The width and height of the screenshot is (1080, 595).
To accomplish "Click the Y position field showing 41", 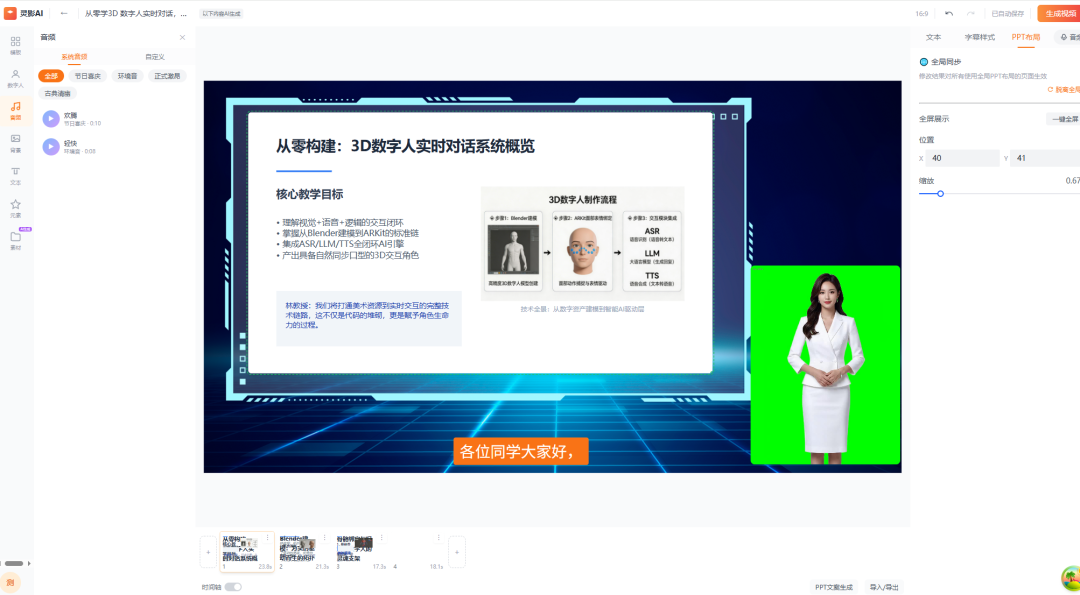I will (x=1045, y=158).
